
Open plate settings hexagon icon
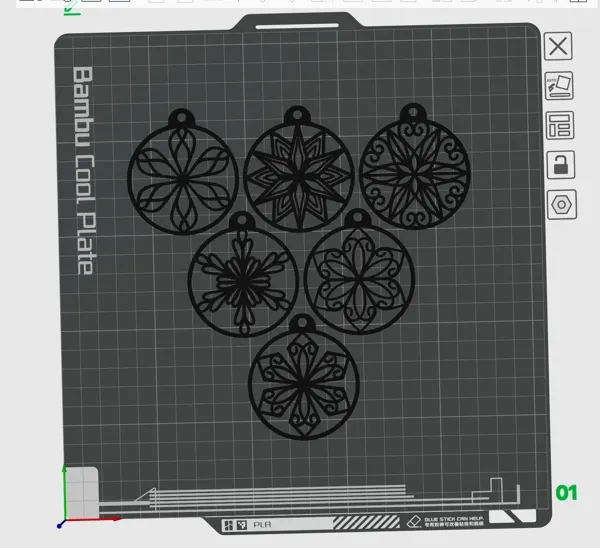tap(562, 205)
